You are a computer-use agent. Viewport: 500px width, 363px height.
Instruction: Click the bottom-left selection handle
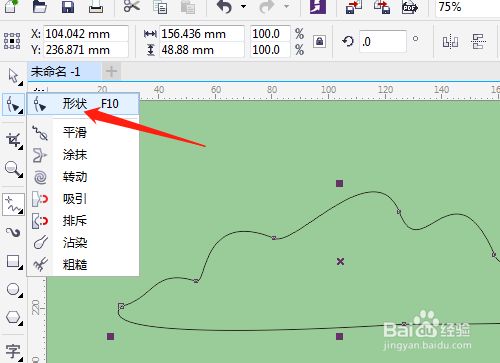110,337
